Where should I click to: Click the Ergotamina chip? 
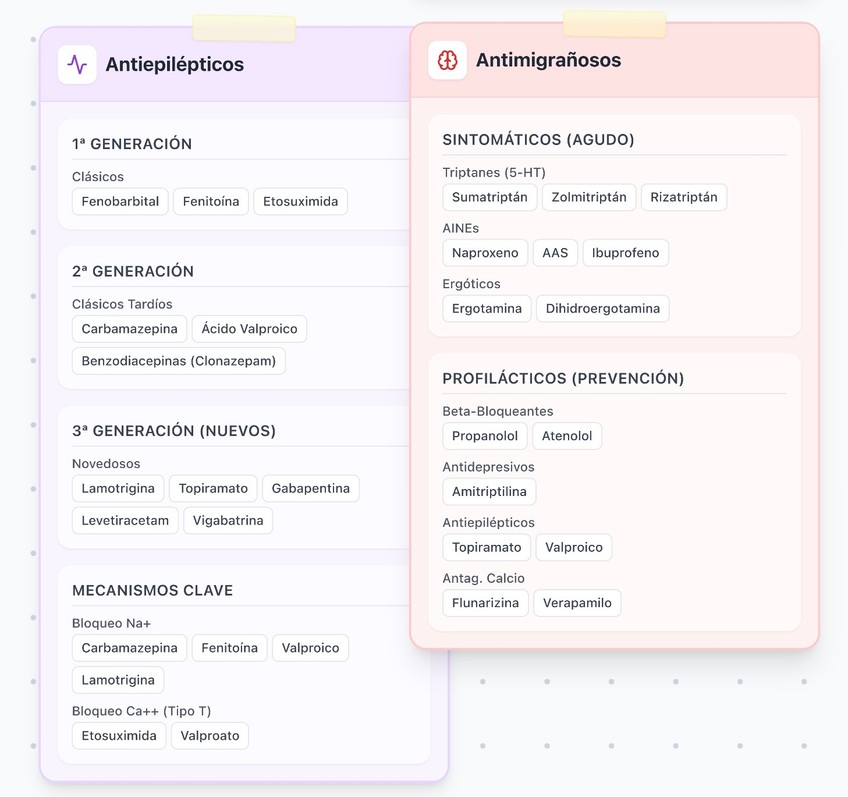[x=487, y=309]
